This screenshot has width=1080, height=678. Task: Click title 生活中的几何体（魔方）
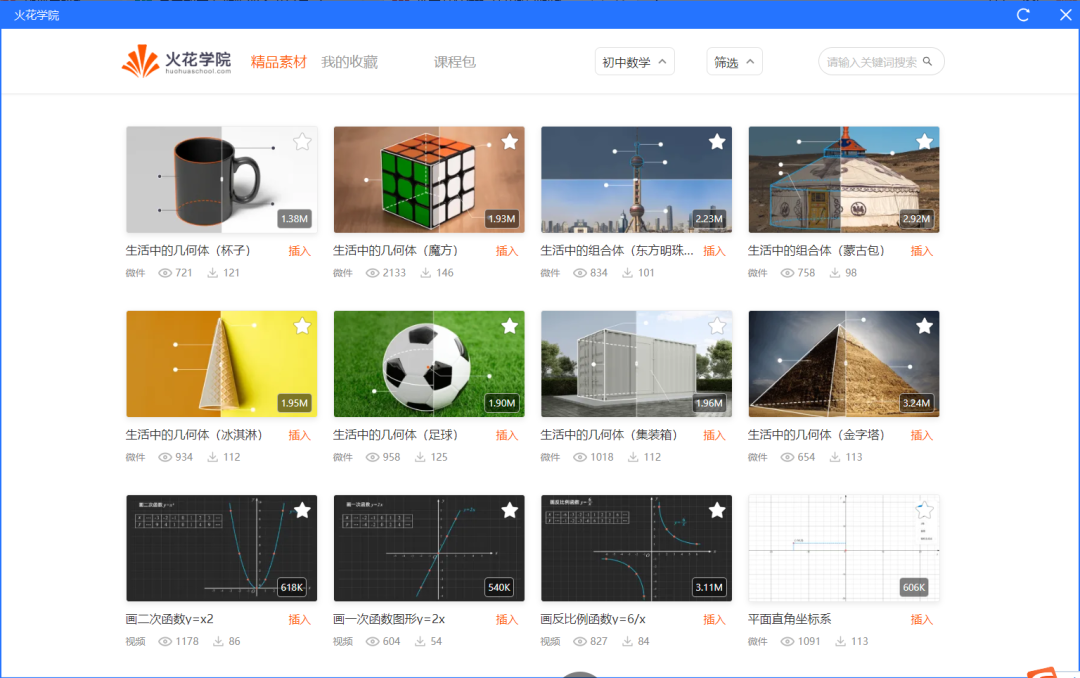395,251
